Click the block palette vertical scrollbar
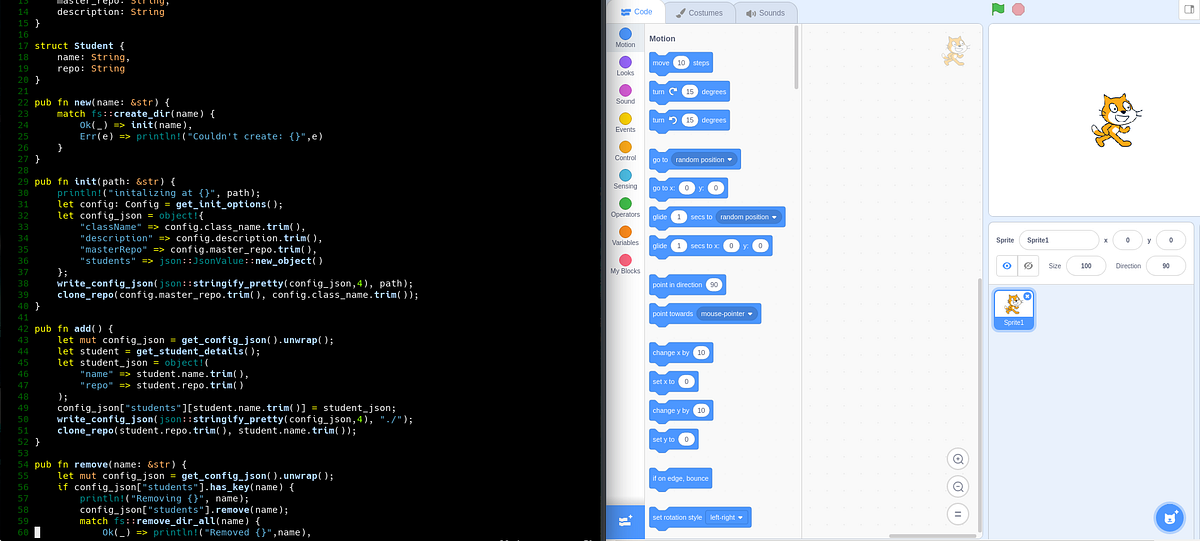This screenshot has width=1200, height=541. [x=796, y=58]
